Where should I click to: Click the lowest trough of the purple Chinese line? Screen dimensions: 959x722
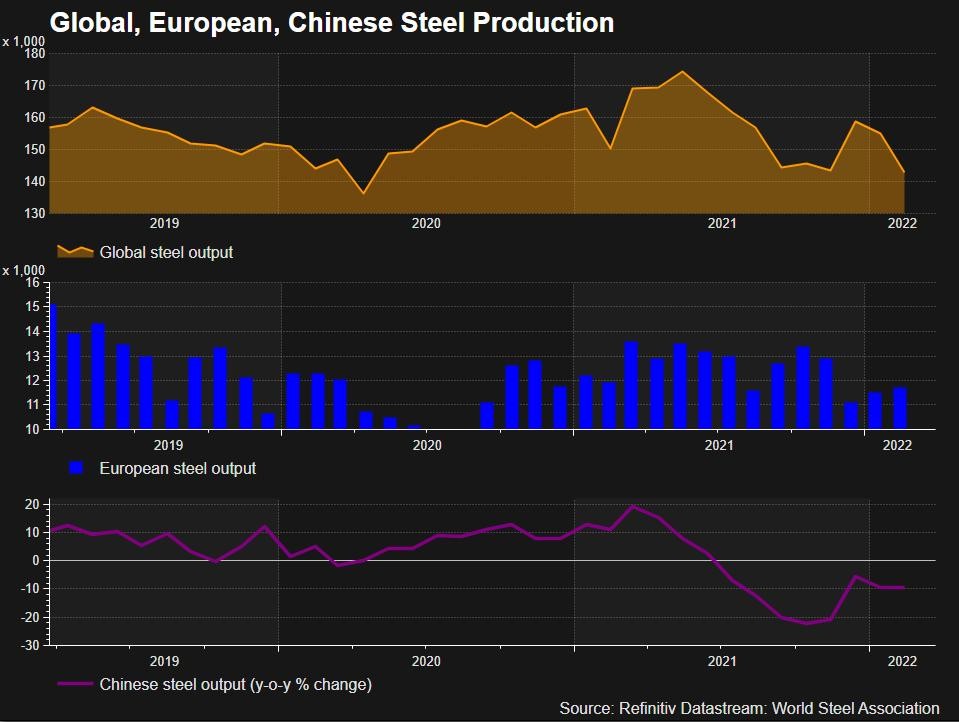[x=806, y=623]
